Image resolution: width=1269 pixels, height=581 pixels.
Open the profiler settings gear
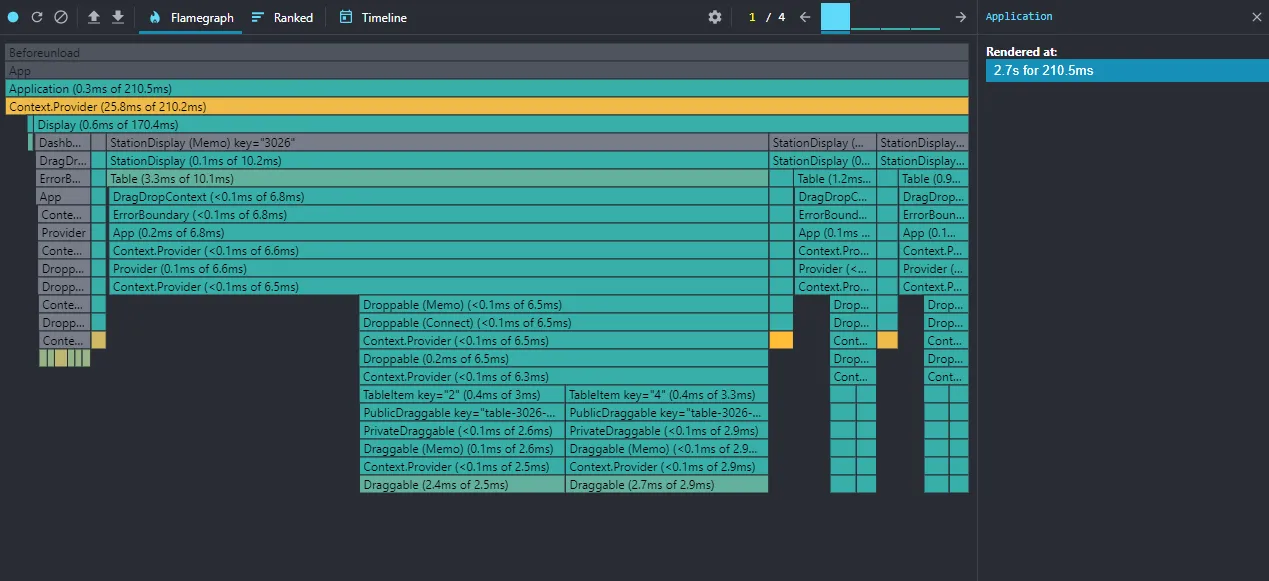pos(714,16)
